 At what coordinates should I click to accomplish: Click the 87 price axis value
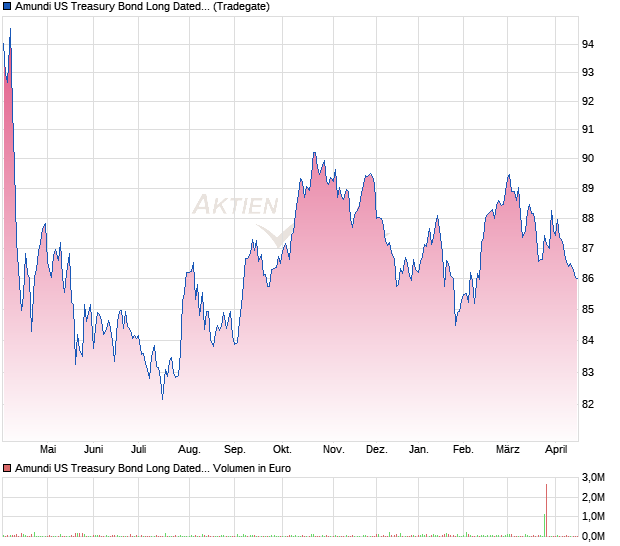pyautogui.click(x=588, y=248)
